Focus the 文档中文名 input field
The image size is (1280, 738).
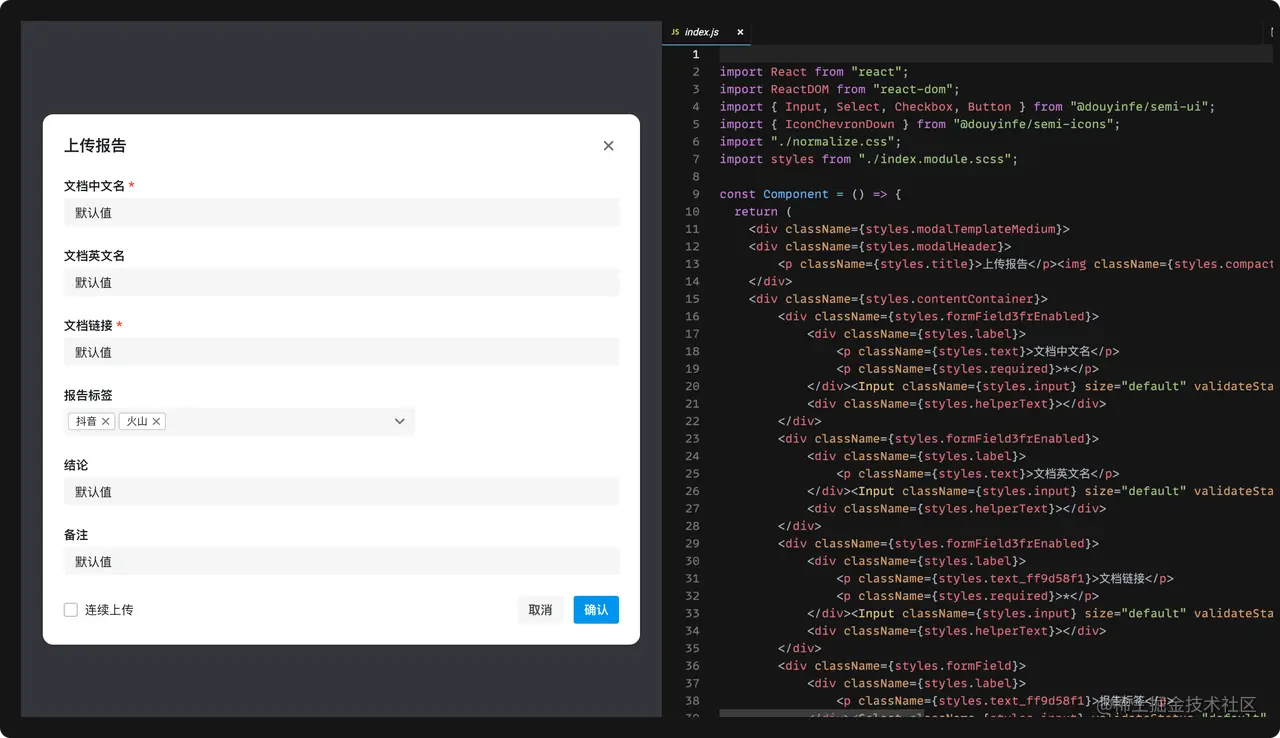pos(341,213)
